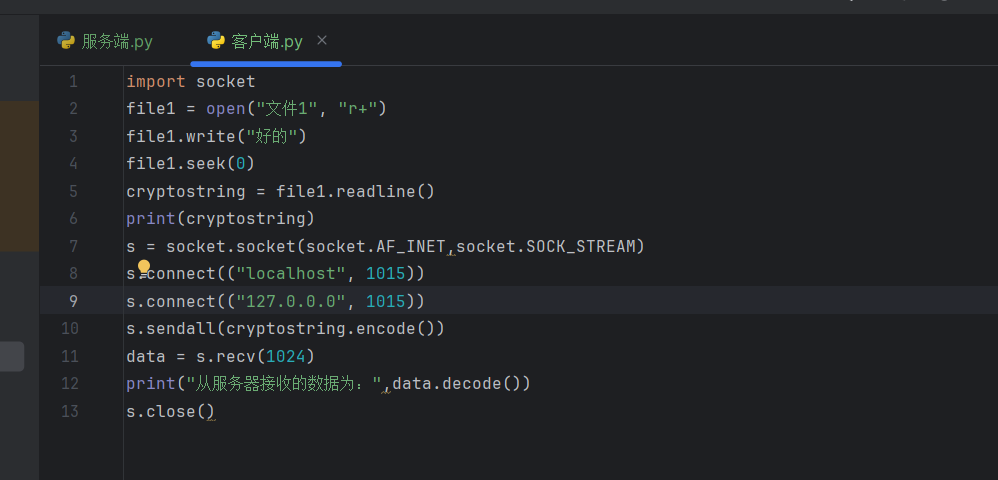This screenshot has width=998, height=480.
Task: Click 'cryptostring.encode()' in the sendall line
Action: [330, 328]
